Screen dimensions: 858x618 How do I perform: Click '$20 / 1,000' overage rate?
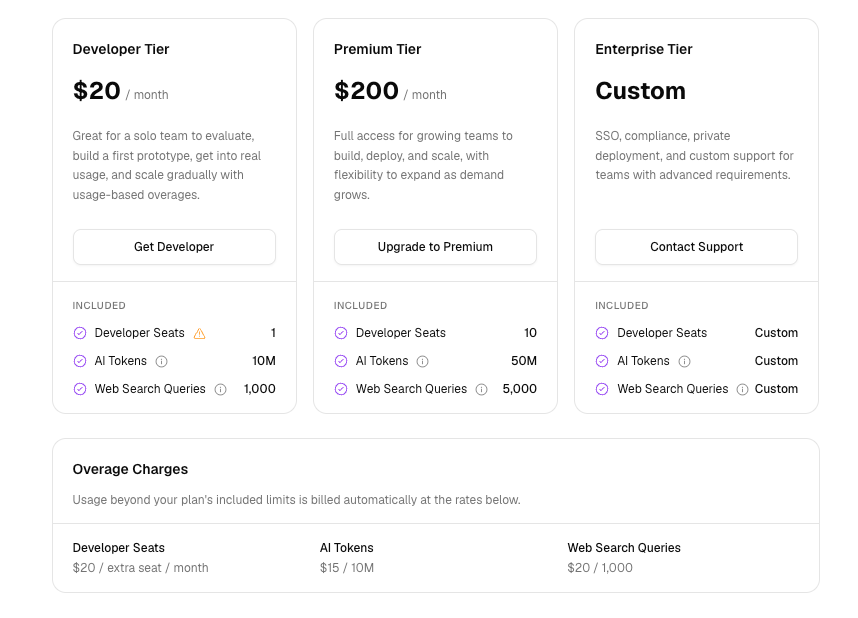click(600, 568)
